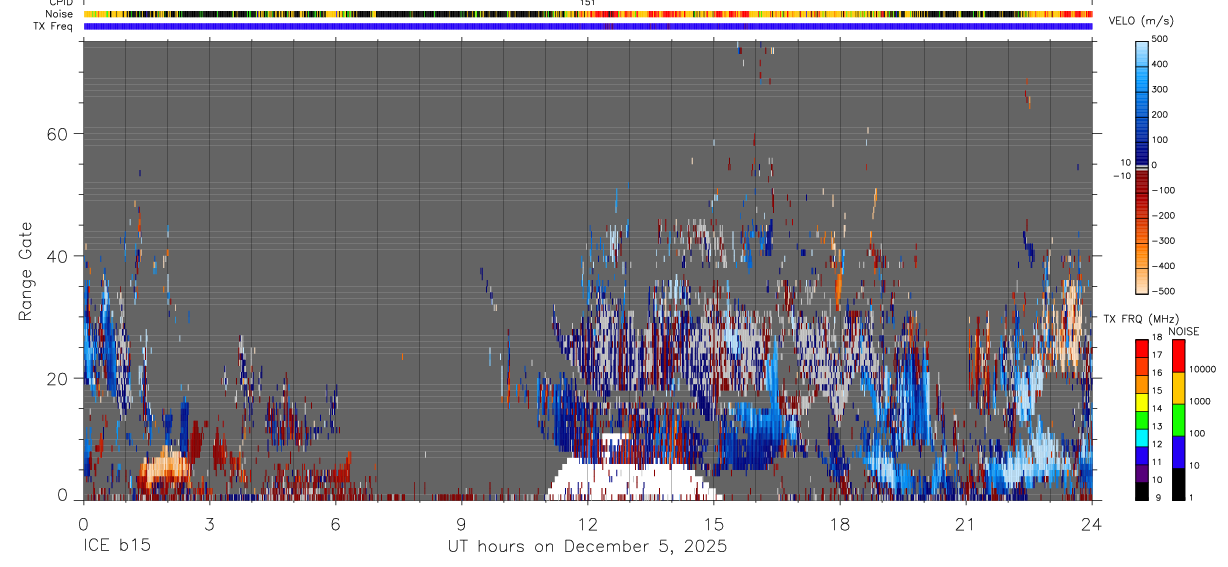
Task: Select the -500 tick on velocity scale
Action: (x=1161, y=291)
